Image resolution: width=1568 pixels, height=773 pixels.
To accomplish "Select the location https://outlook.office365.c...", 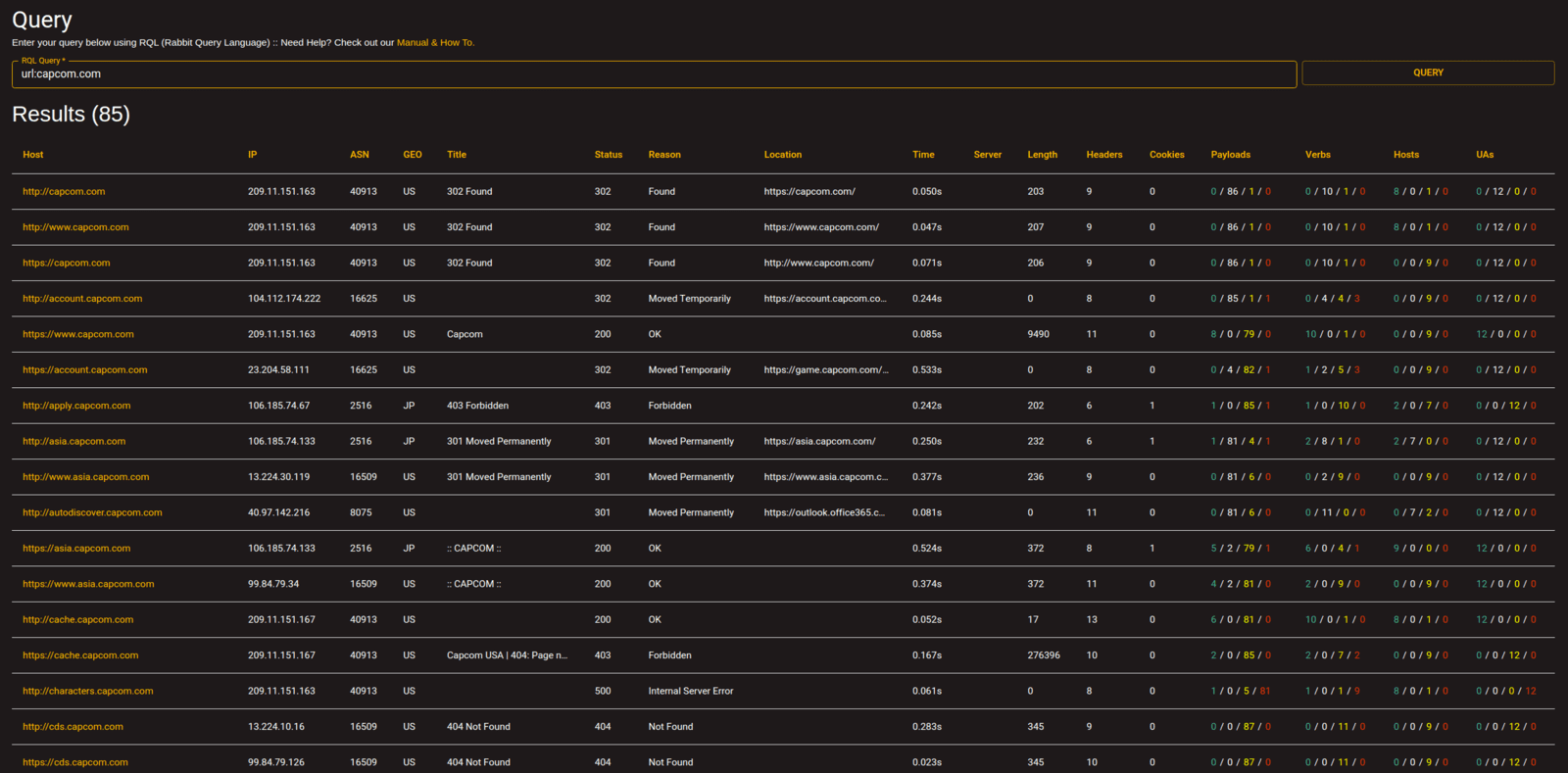I will pyautogui.click(x=824, y=512).
